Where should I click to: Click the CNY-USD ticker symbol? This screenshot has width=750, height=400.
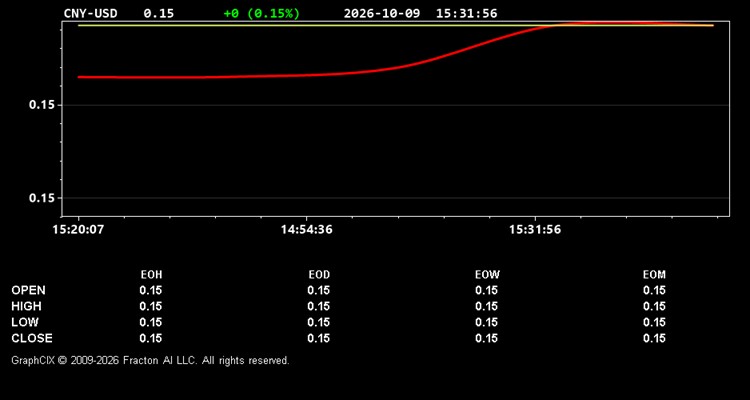(x=90, y=13)
